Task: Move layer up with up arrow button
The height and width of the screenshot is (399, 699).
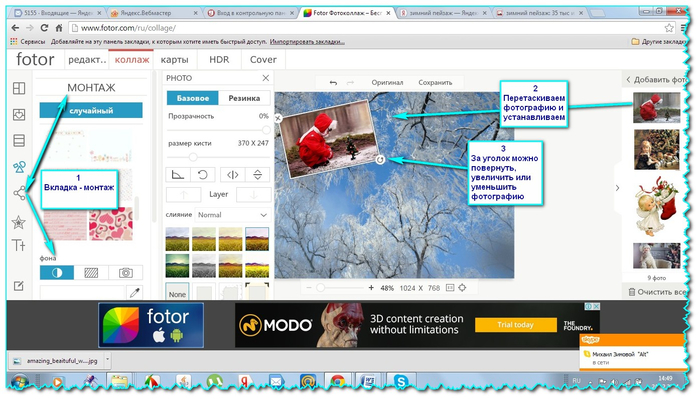Action: pos(184,194)
